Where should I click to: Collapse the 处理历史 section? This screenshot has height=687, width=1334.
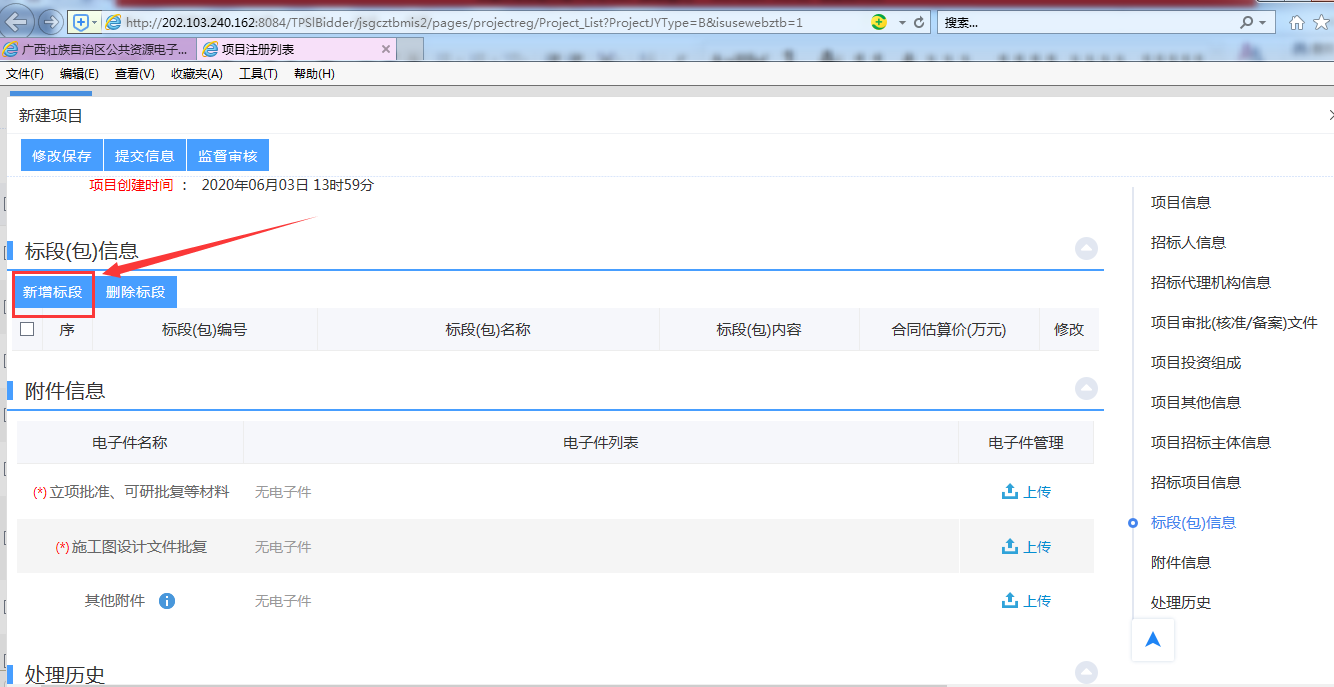pyautogui.click(x=1086, y=673)
